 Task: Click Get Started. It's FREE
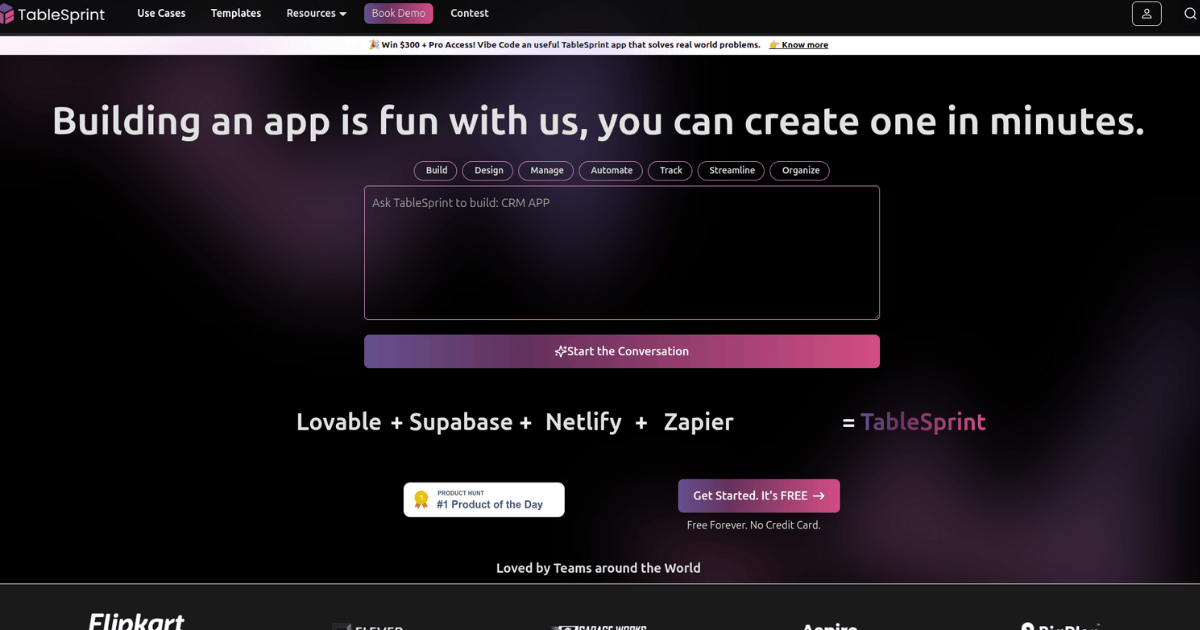tap(758, 495)
